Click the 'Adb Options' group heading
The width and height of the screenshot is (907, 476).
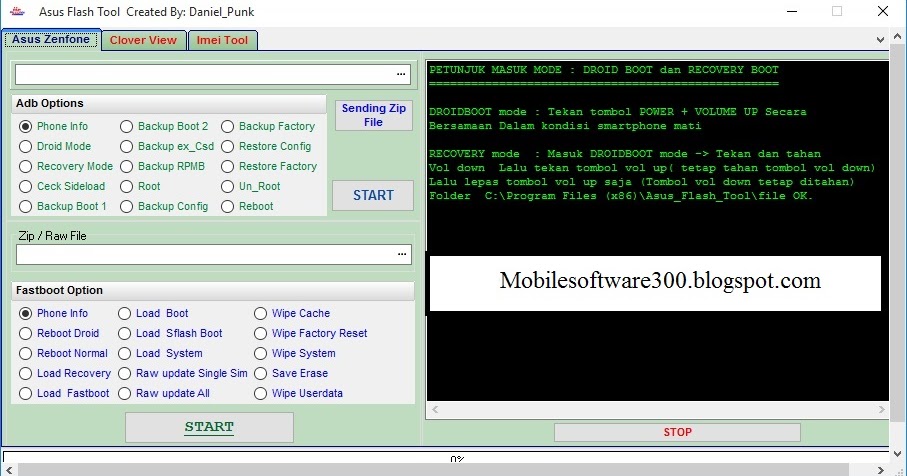50,104
